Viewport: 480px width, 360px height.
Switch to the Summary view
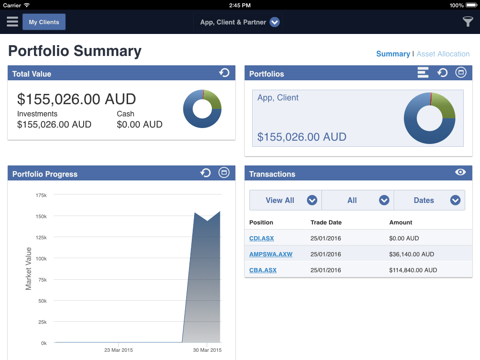(393, 54)
